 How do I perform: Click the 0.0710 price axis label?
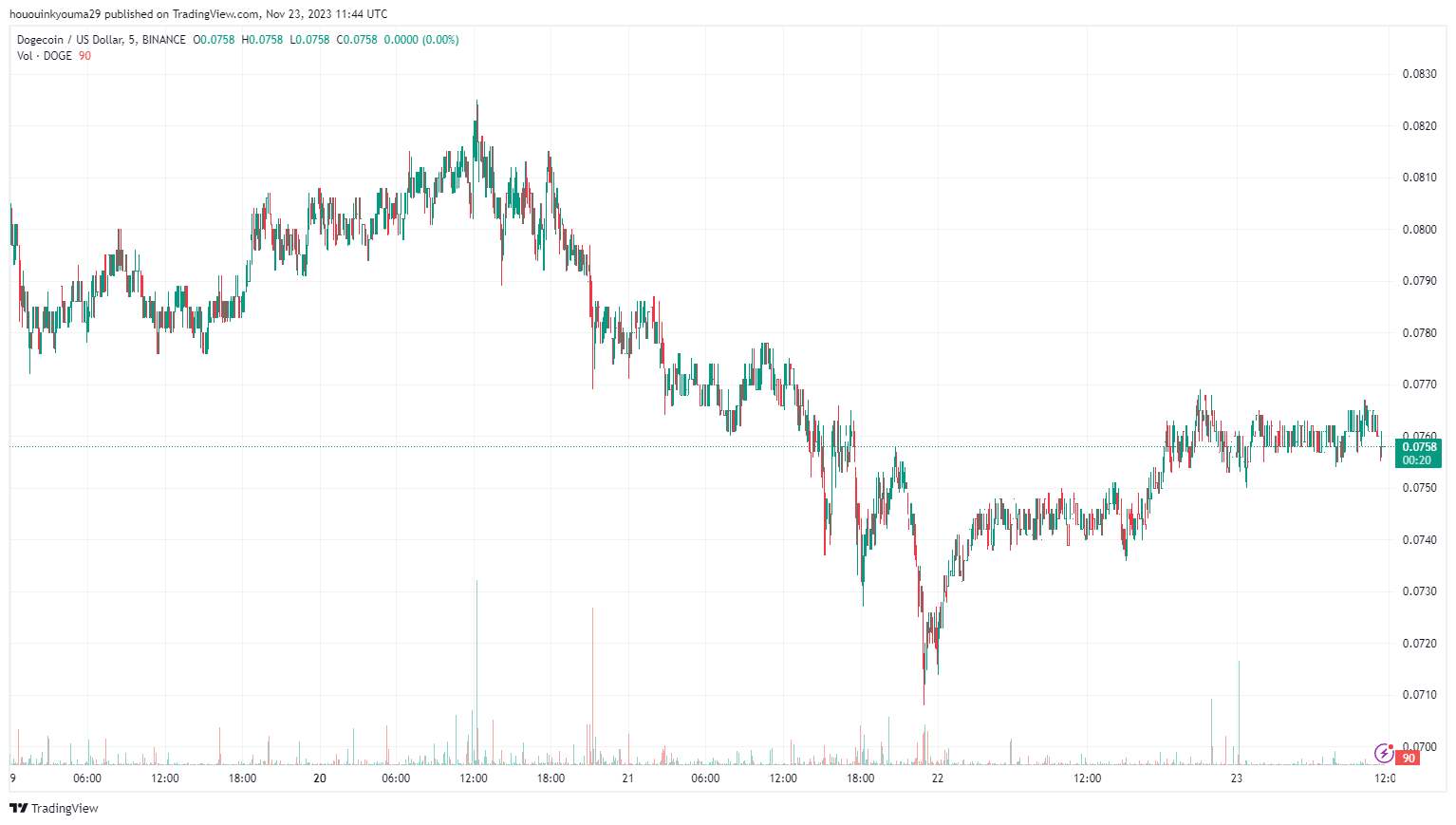click(1419, 695)
